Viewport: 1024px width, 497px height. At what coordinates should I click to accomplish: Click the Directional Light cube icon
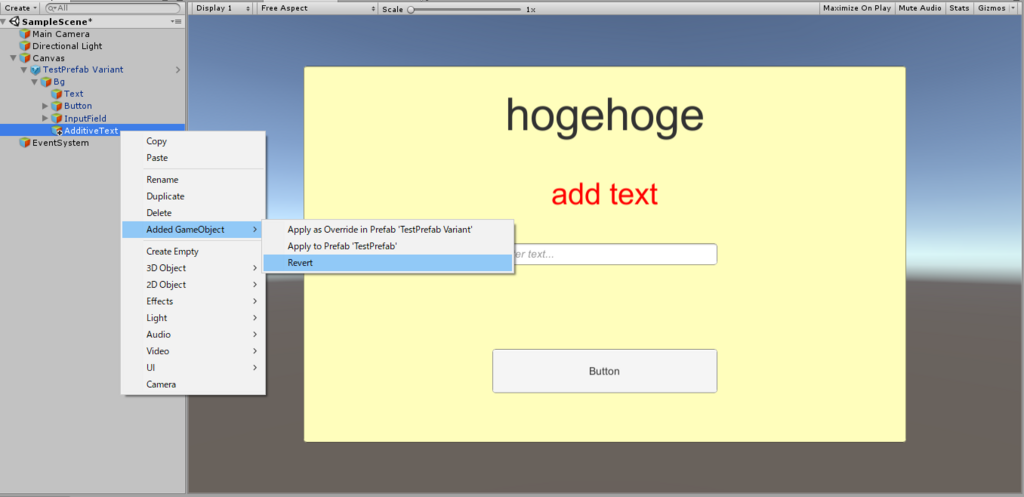click(x=25, y=46)
